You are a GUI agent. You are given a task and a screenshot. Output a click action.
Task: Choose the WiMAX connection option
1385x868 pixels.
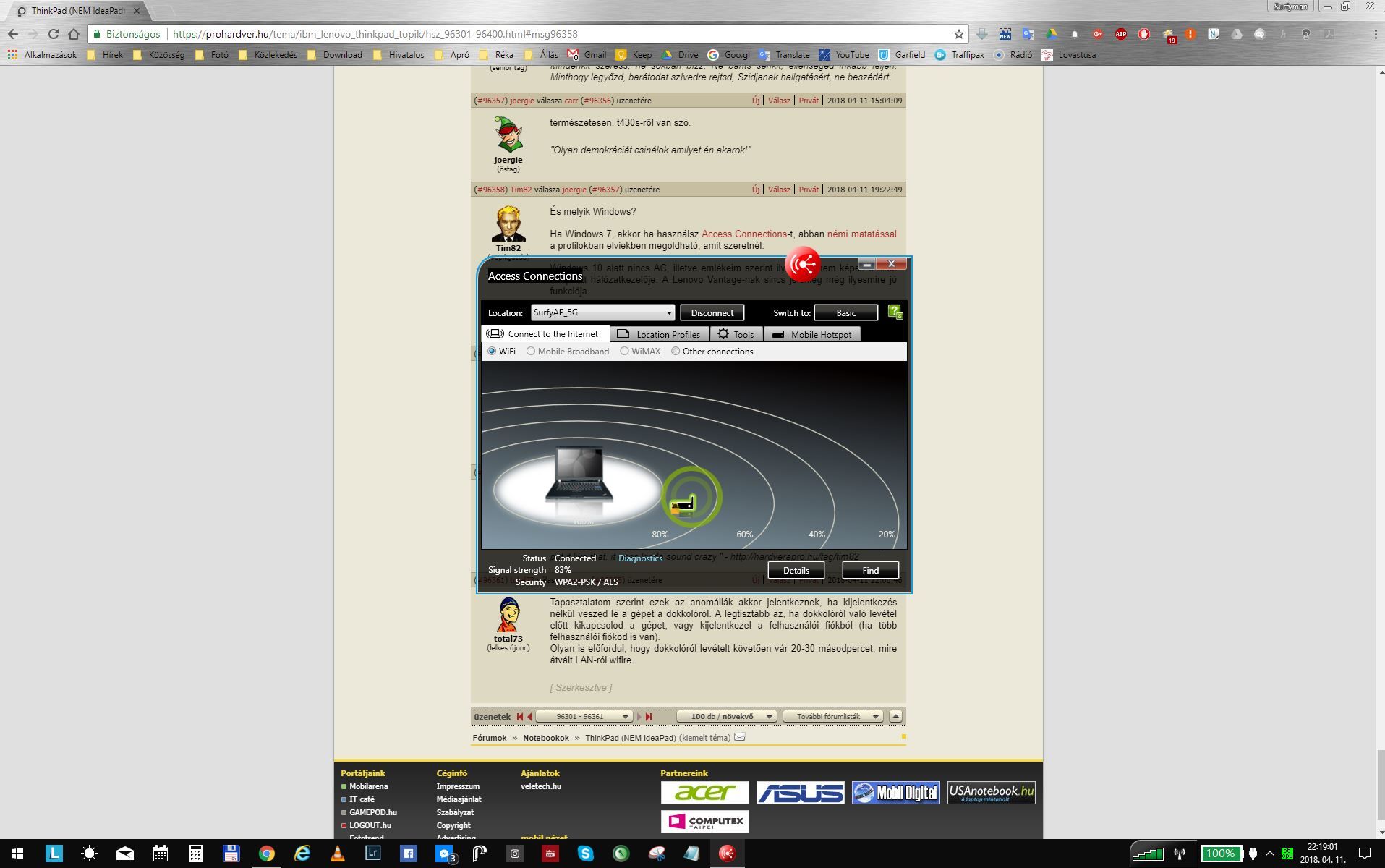(624, 352)
